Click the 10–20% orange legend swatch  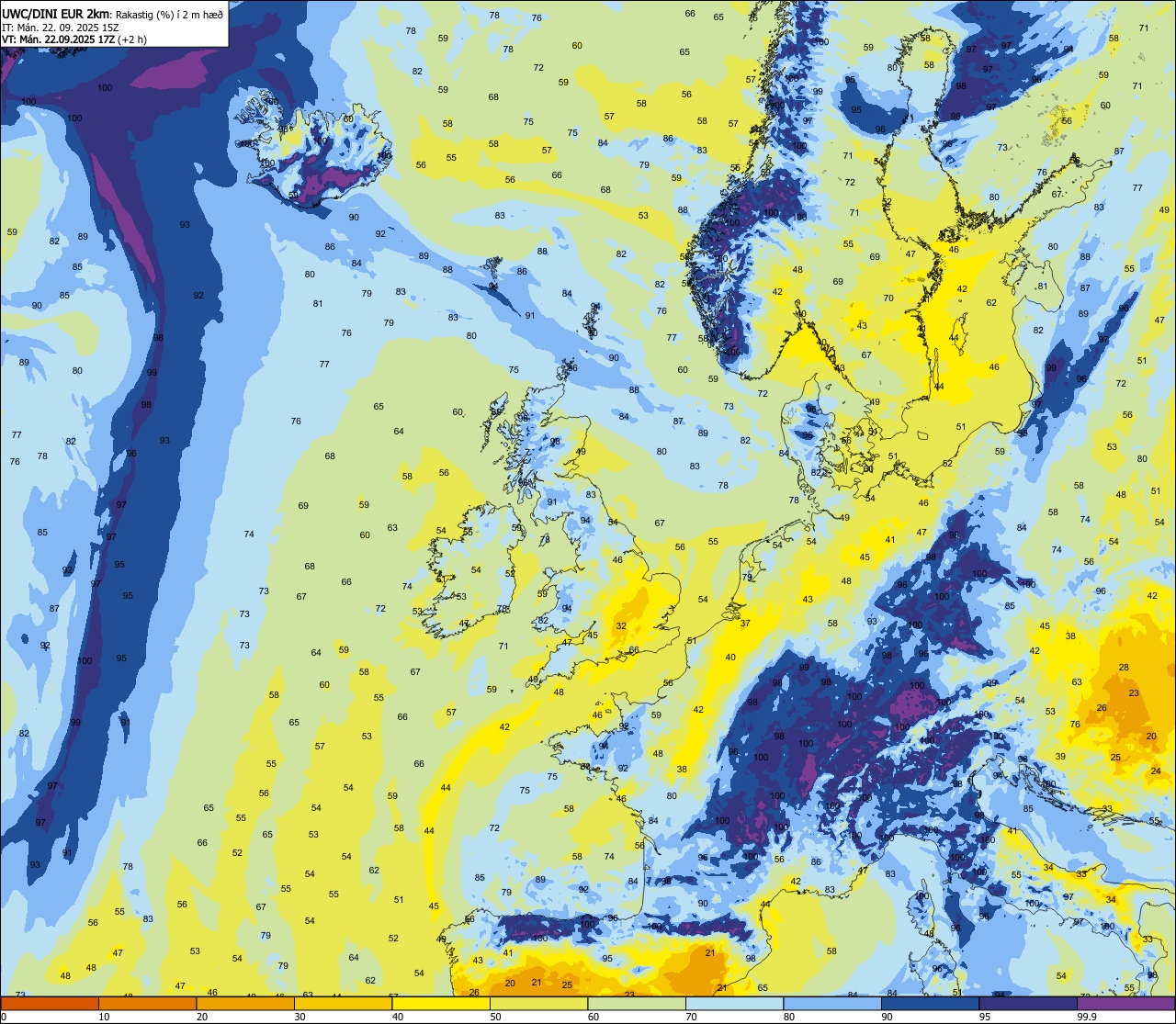click(147, 1004)
